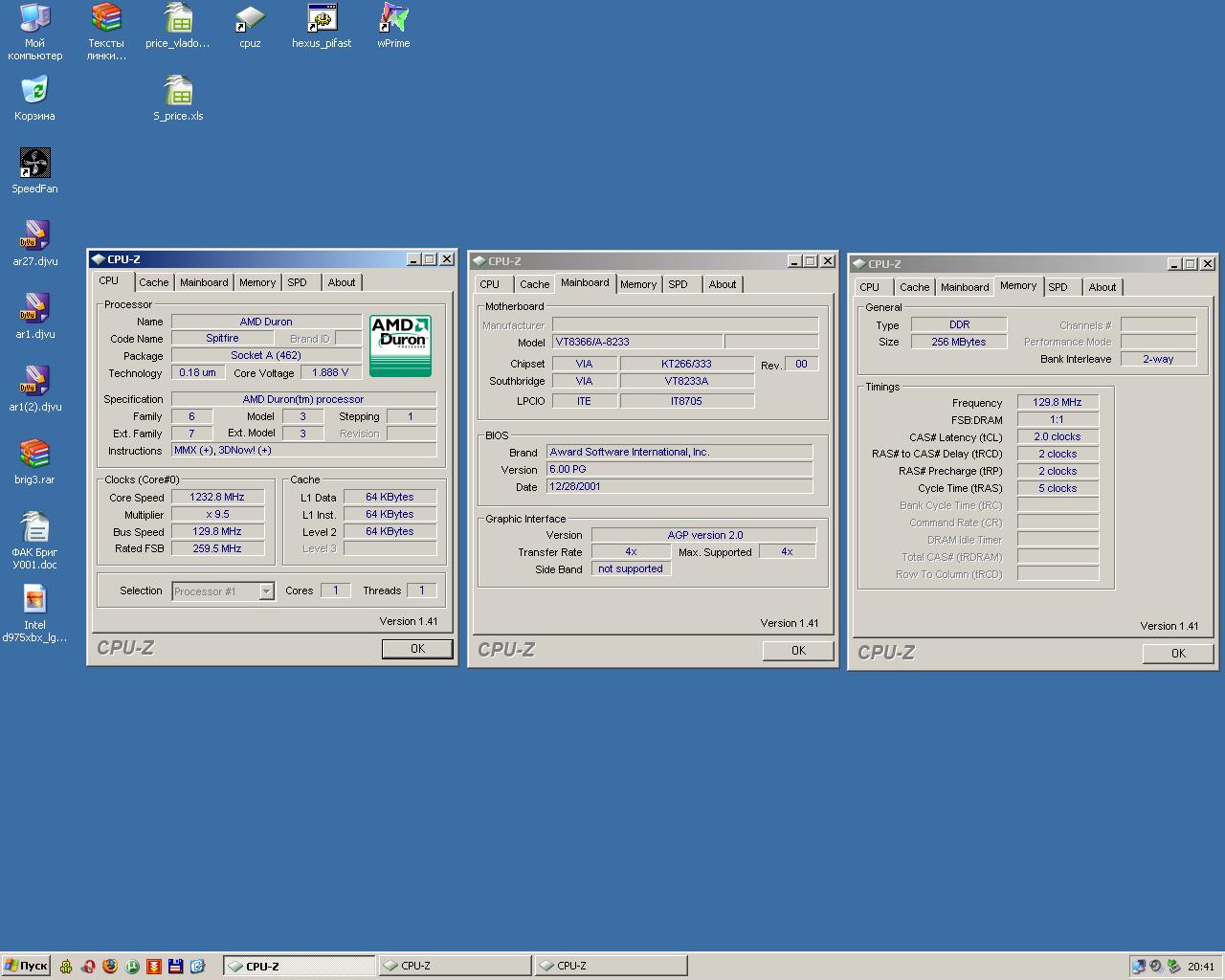
Task: Open Mainboard tab in the right CPU-Z window
Action: pos(965,287)
